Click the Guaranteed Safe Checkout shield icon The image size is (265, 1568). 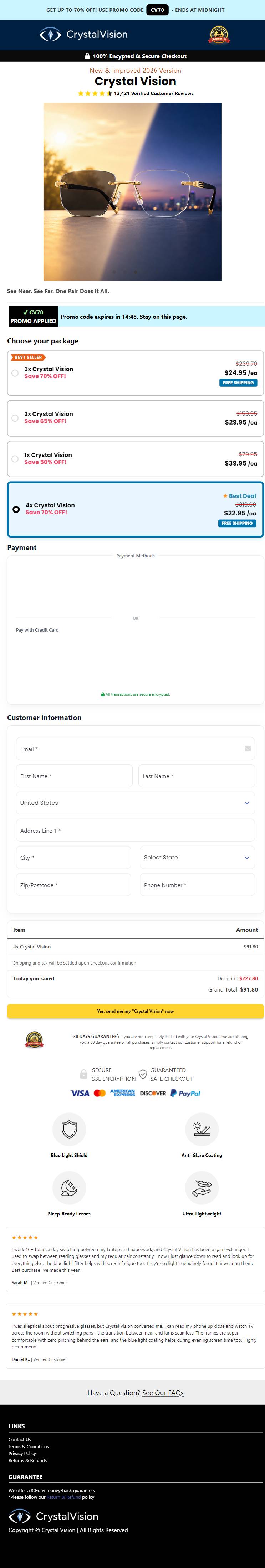[x=143, y=1074]
